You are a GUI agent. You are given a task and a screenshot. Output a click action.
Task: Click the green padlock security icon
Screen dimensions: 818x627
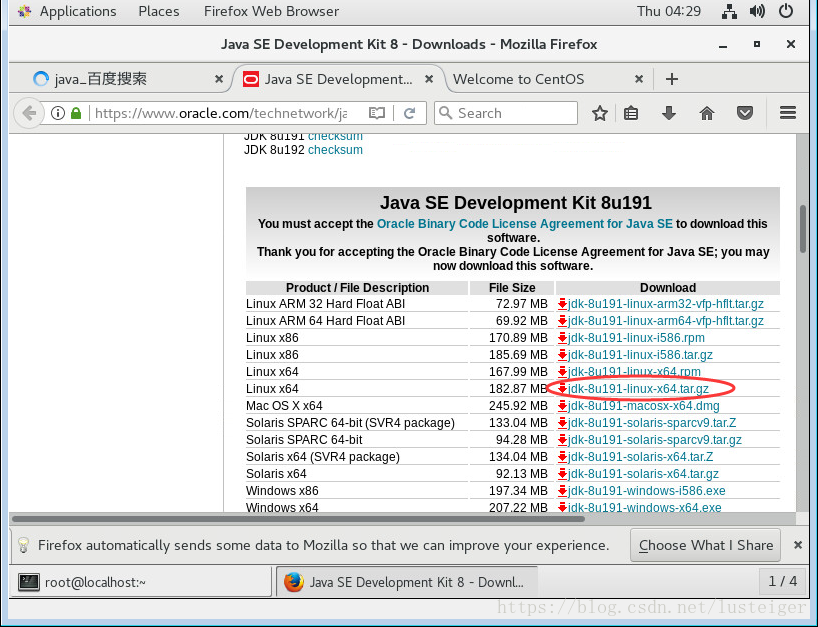(x=76, y=113)
